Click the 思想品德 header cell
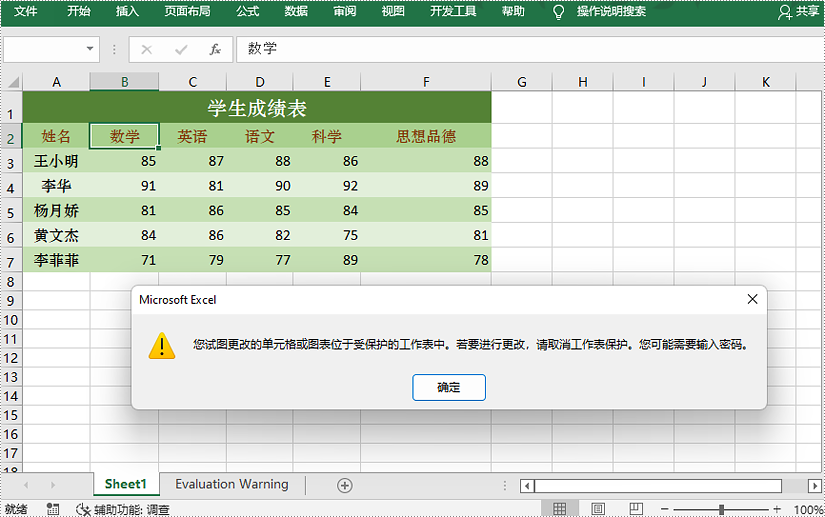Image resolution: width=825 pixels, height=517 pixels. point(426,136)
